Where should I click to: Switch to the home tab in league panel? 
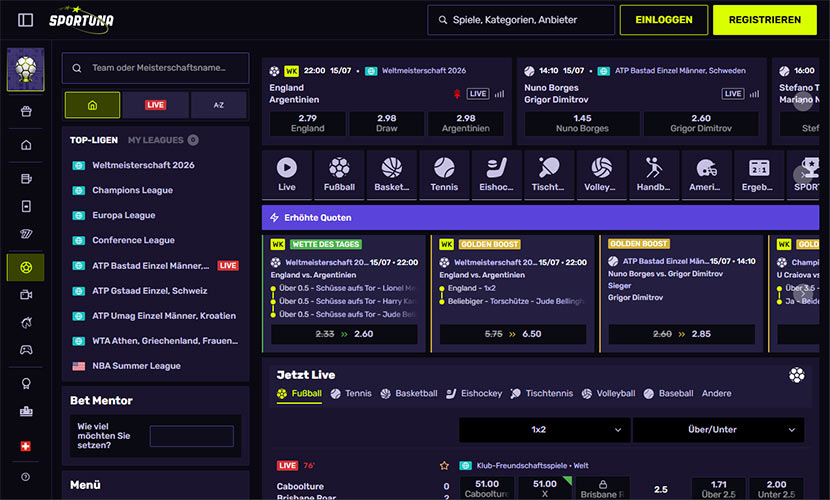tap(93, 105)
